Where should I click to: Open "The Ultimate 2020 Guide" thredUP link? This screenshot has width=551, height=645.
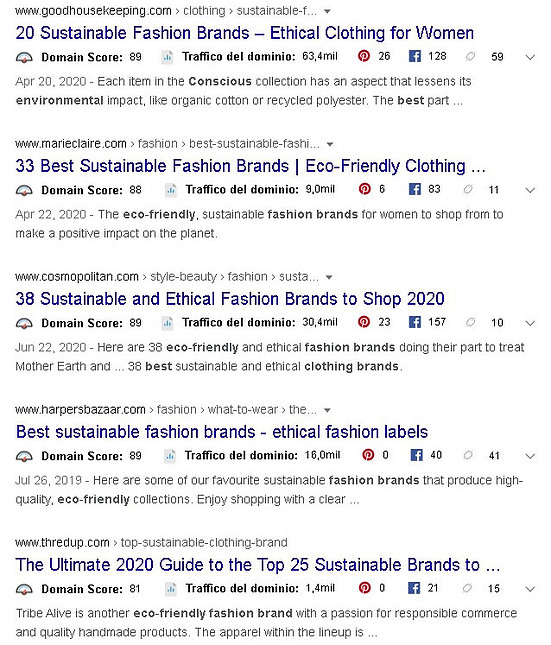(x=258, y=565)
